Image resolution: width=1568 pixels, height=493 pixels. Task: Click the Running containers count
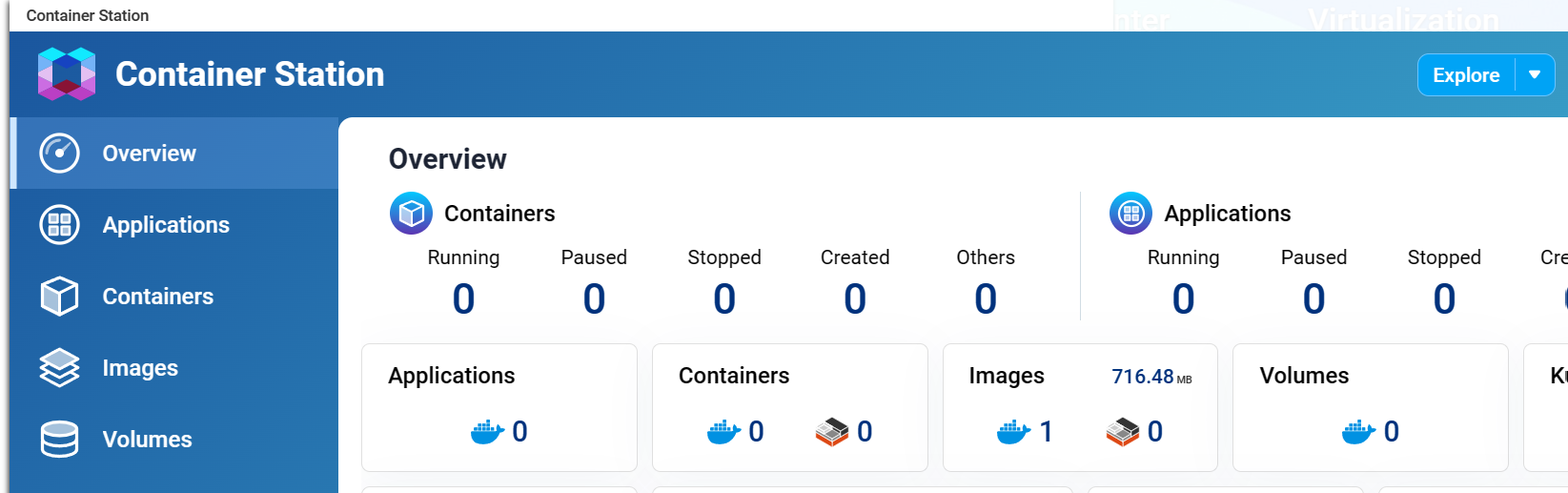[x=463, y=299]
